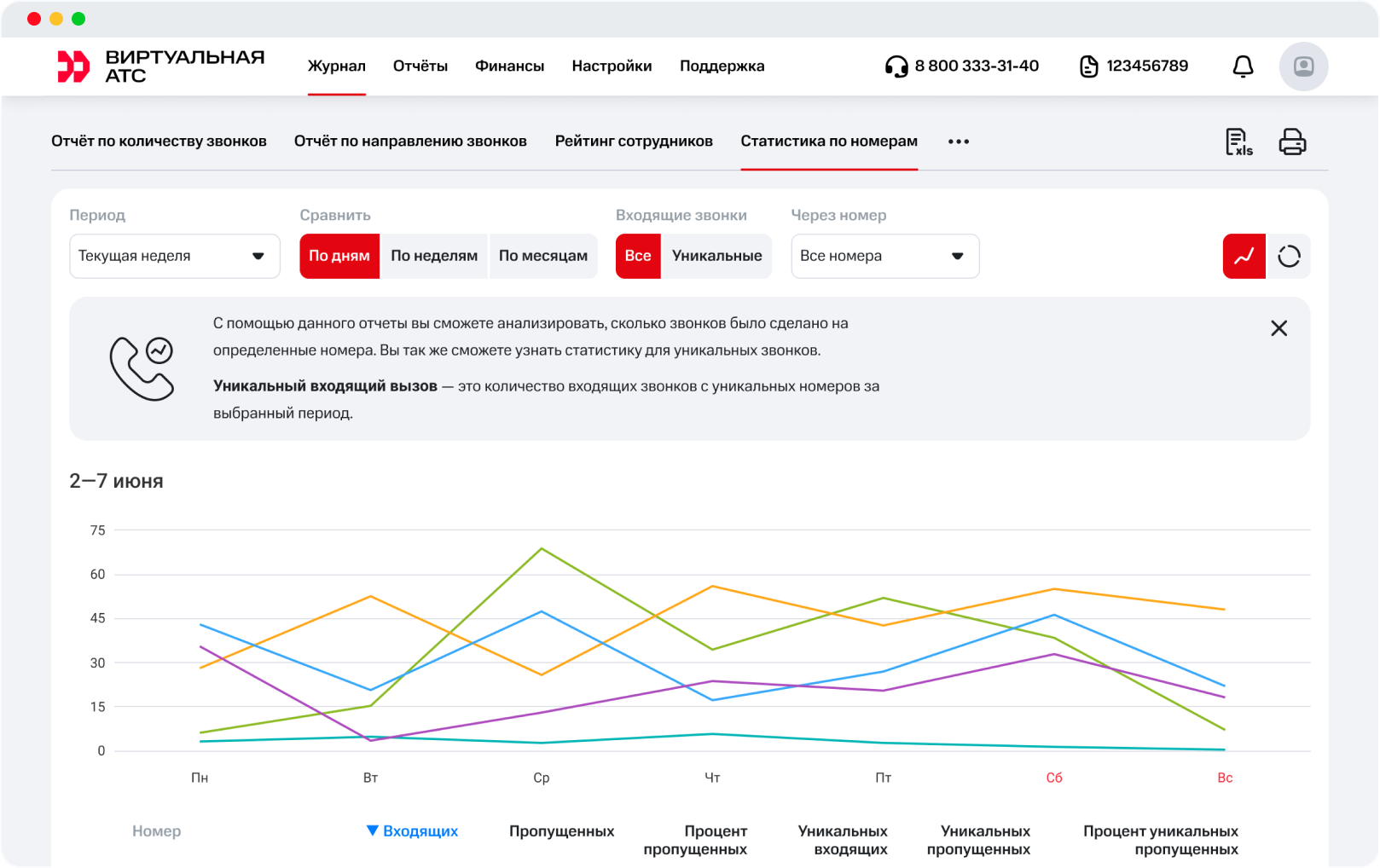Viewport: 1380px width, 868px height.
Task: Compare По месяцам
Action: [x=543, y=256]
